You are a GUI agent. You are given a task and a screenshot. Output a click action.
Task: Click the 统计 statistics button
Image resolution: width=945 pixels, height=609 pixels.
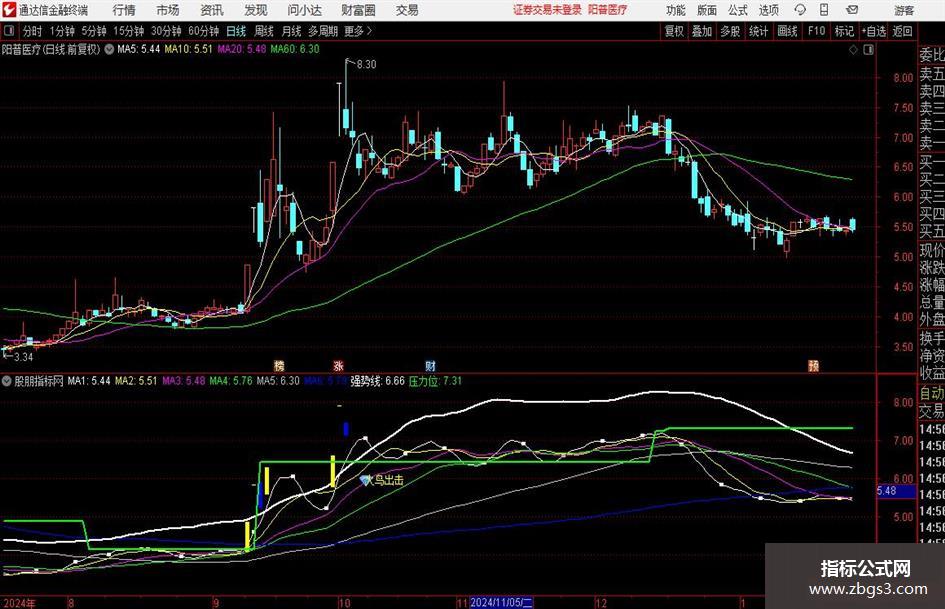(759, 31)
